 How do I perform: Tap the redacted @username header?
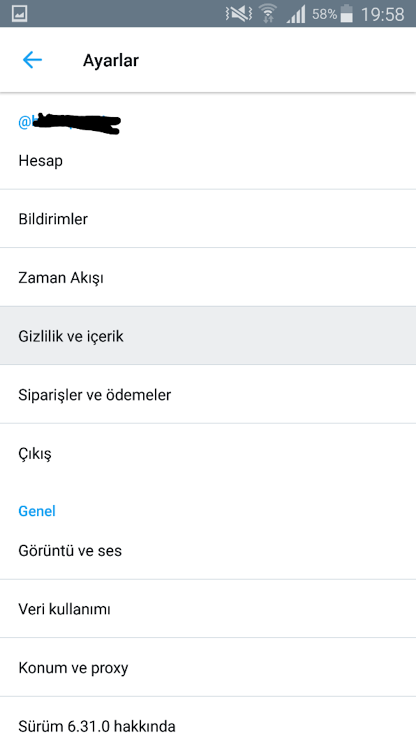(69, 123)
